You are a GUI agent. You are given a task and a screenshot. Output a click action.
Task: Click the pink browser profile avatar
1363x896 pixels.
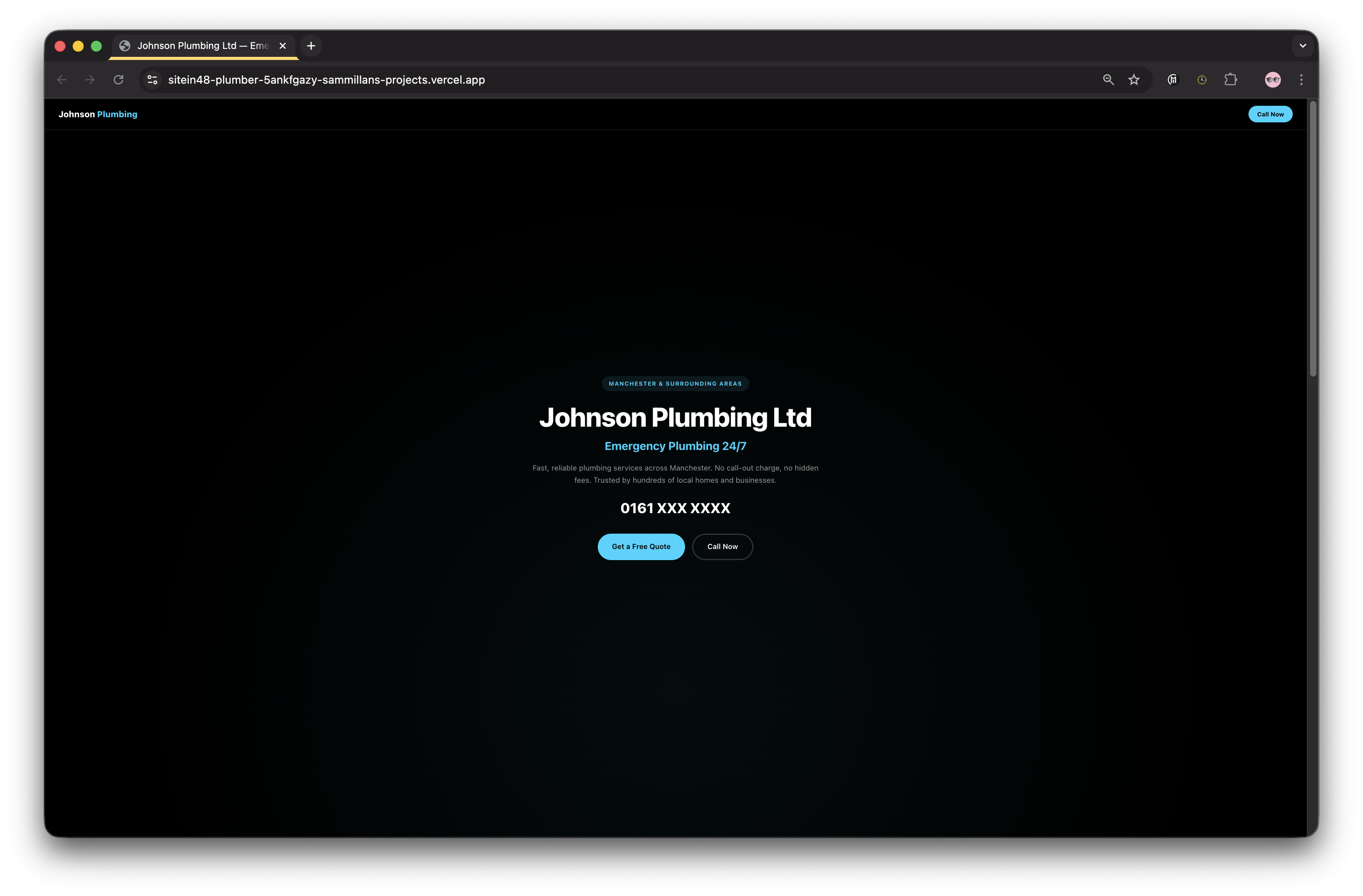pyautogui.click(x=1272, y=80)
